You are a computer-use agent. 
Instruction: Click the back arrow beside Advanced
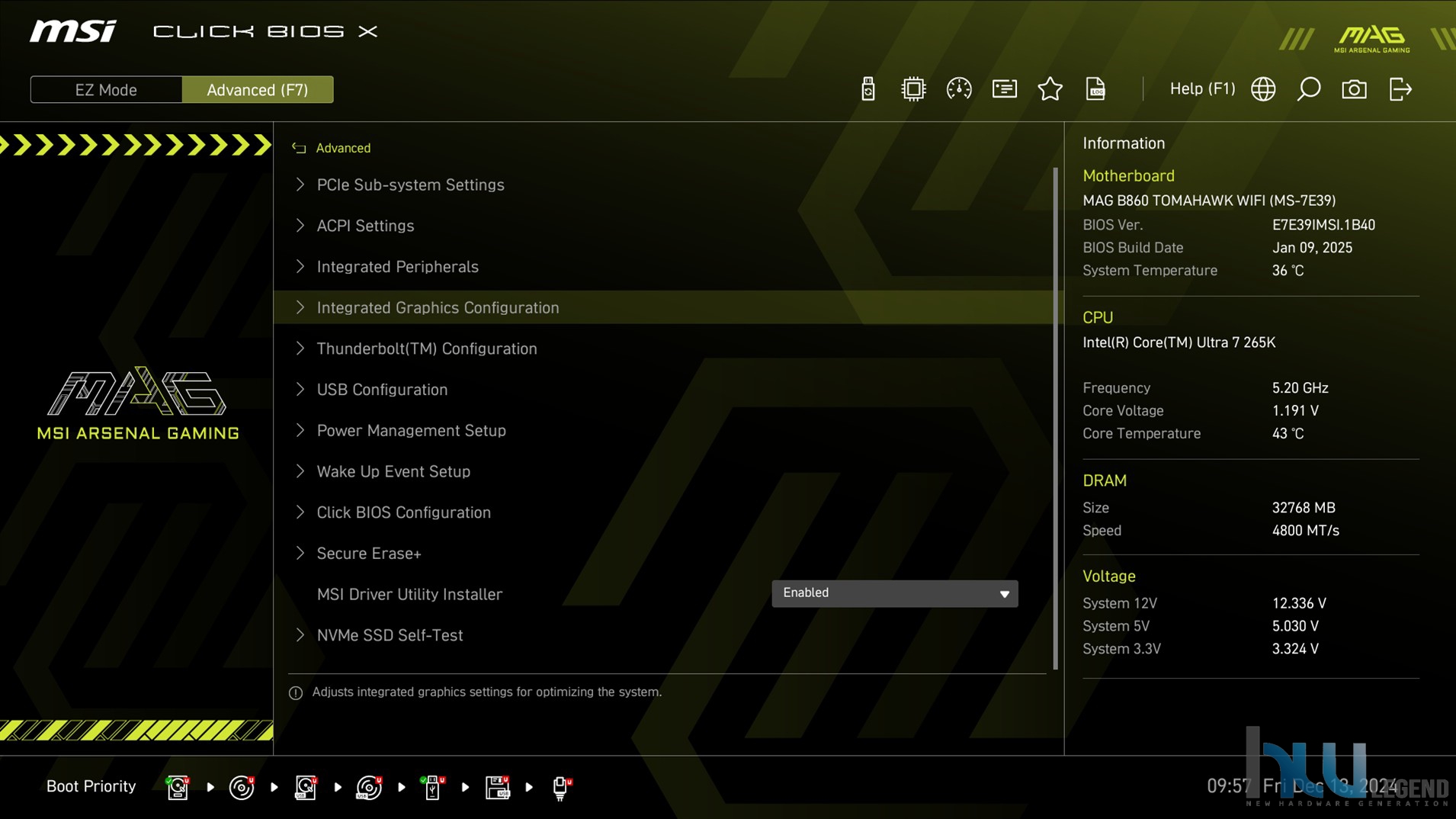[299, 148]
